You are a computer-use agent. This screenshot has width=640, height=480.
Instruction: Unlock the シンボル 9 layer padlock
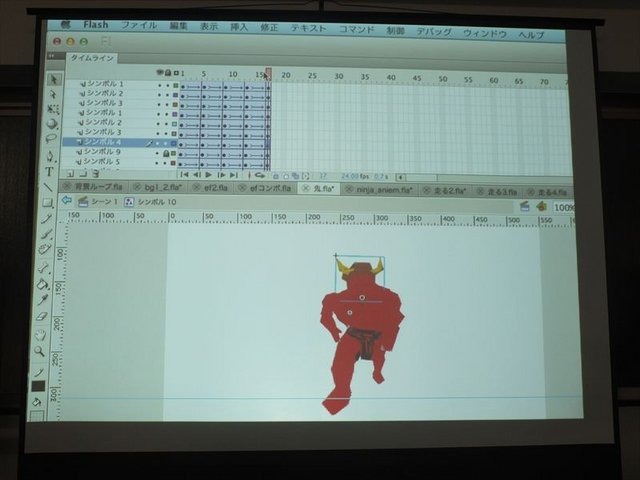166,153
